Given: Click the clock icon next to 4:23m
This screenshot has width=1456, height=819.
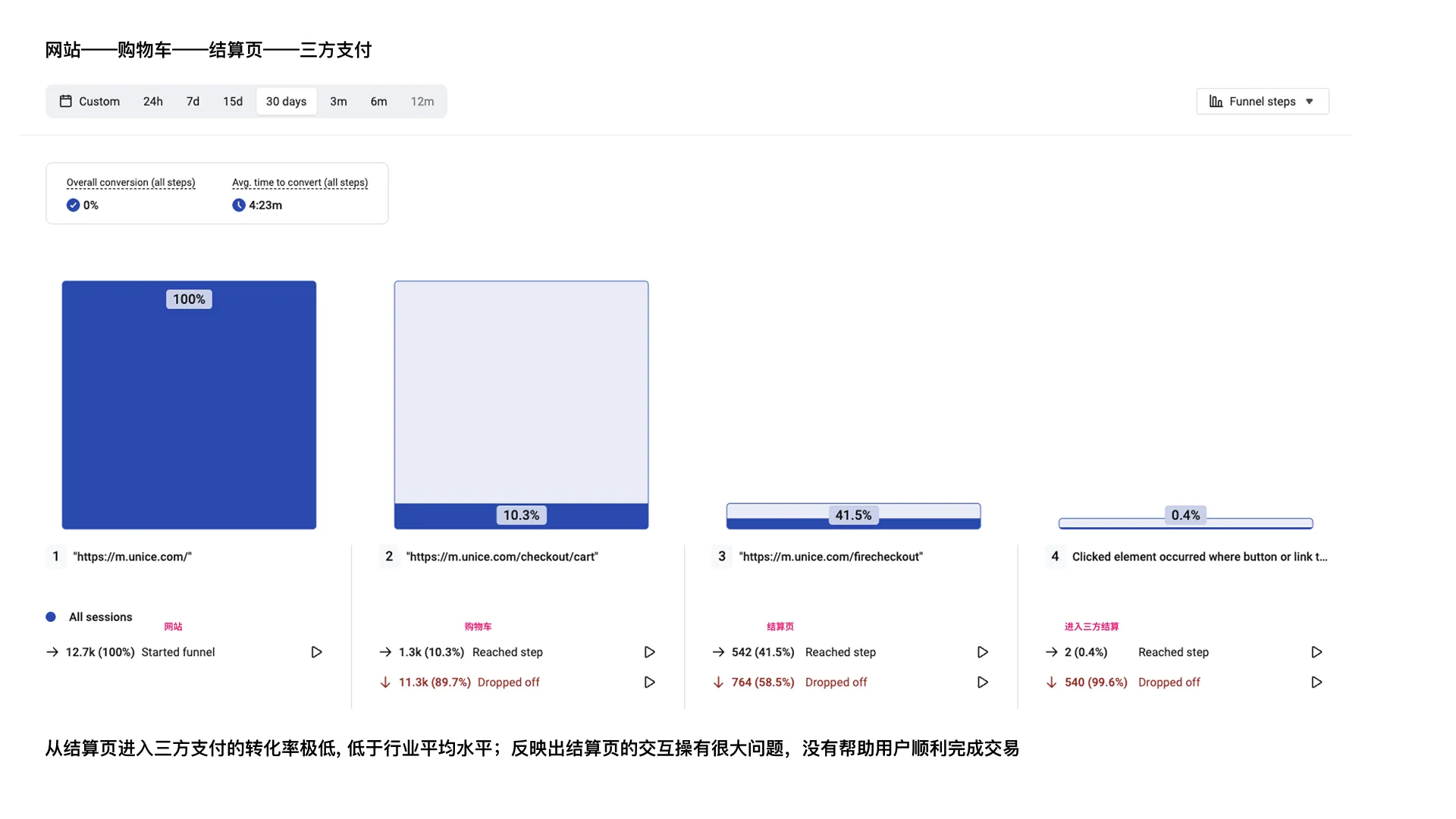Looking at the screenshot, I should click(239, 205).
